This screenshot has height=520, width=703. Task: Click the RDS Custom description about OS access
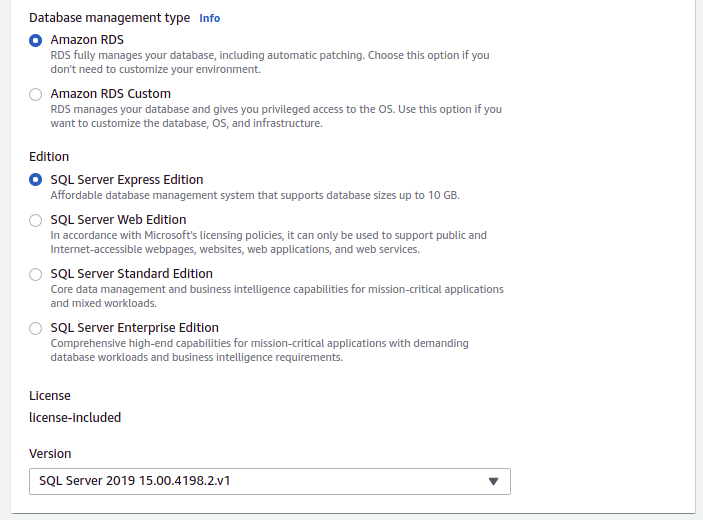(x=276, y=116)
